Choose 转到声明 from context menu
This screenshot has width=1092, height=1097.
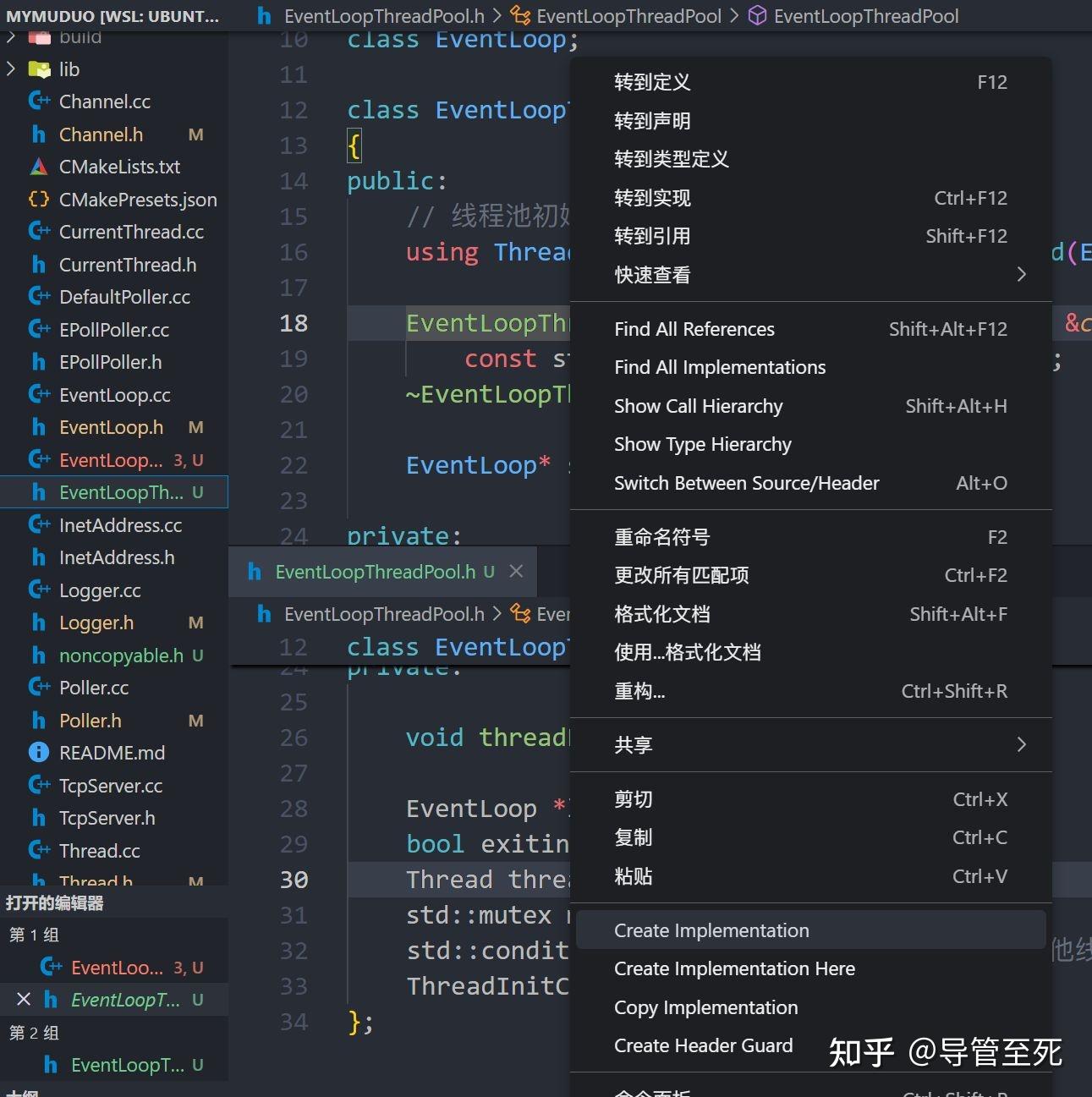point(810,121)
